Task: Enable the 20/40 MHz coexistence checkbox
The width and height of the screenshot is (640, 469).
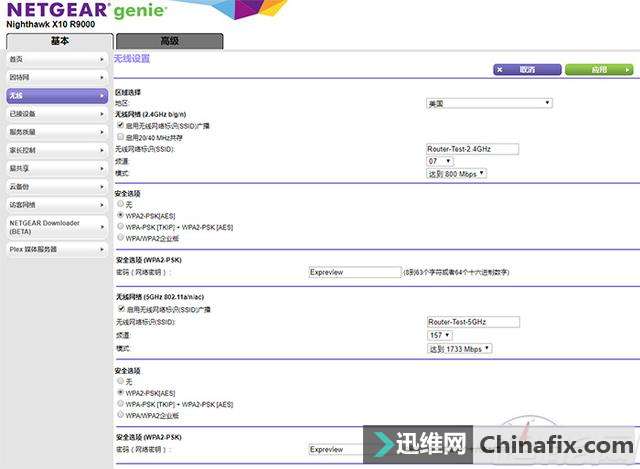Action: (120, 137)
